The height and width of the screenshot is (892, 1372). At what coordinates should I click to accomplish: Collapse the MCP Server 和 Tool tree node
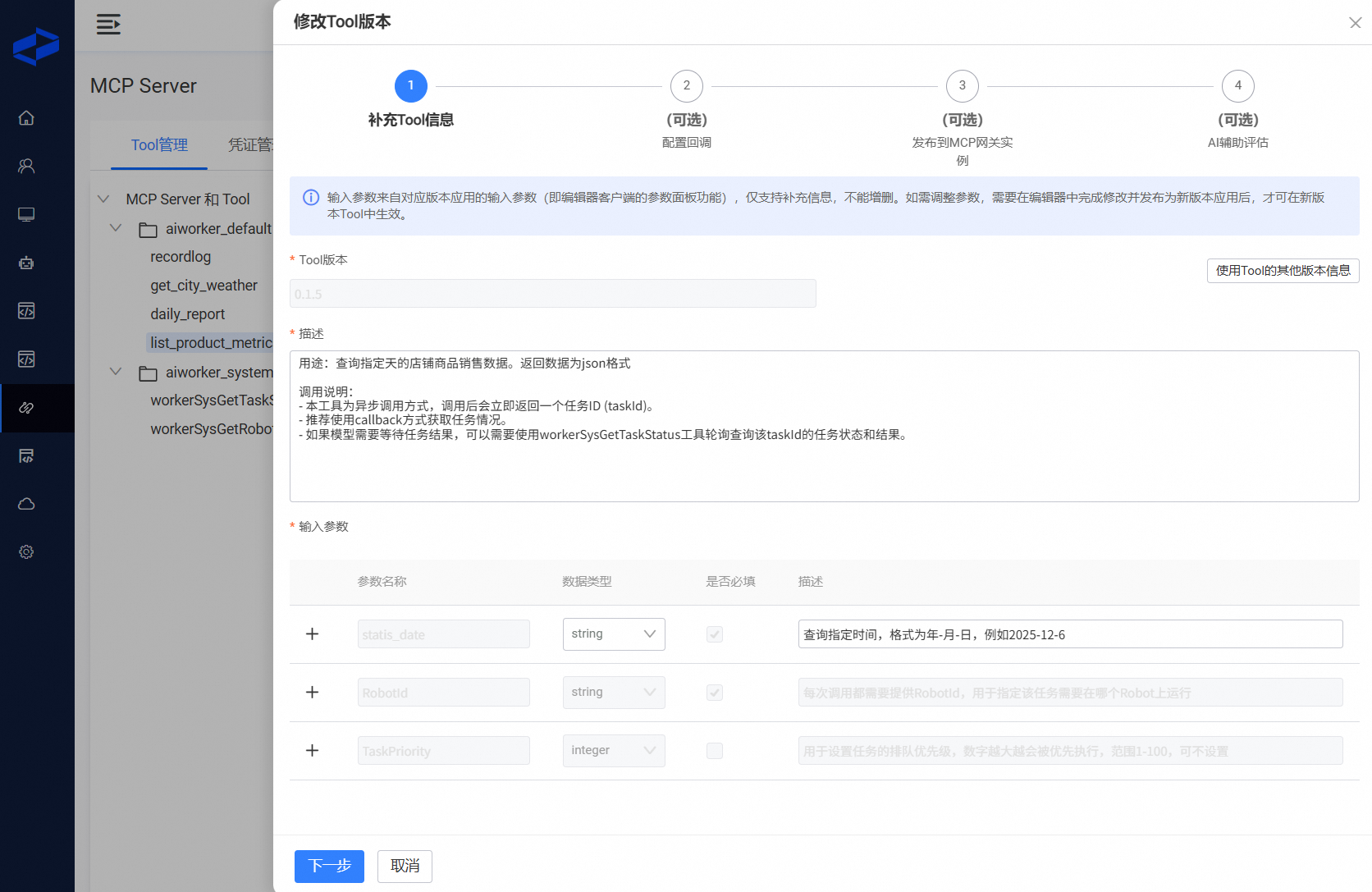pyautogui.click(x=103, y=199)
